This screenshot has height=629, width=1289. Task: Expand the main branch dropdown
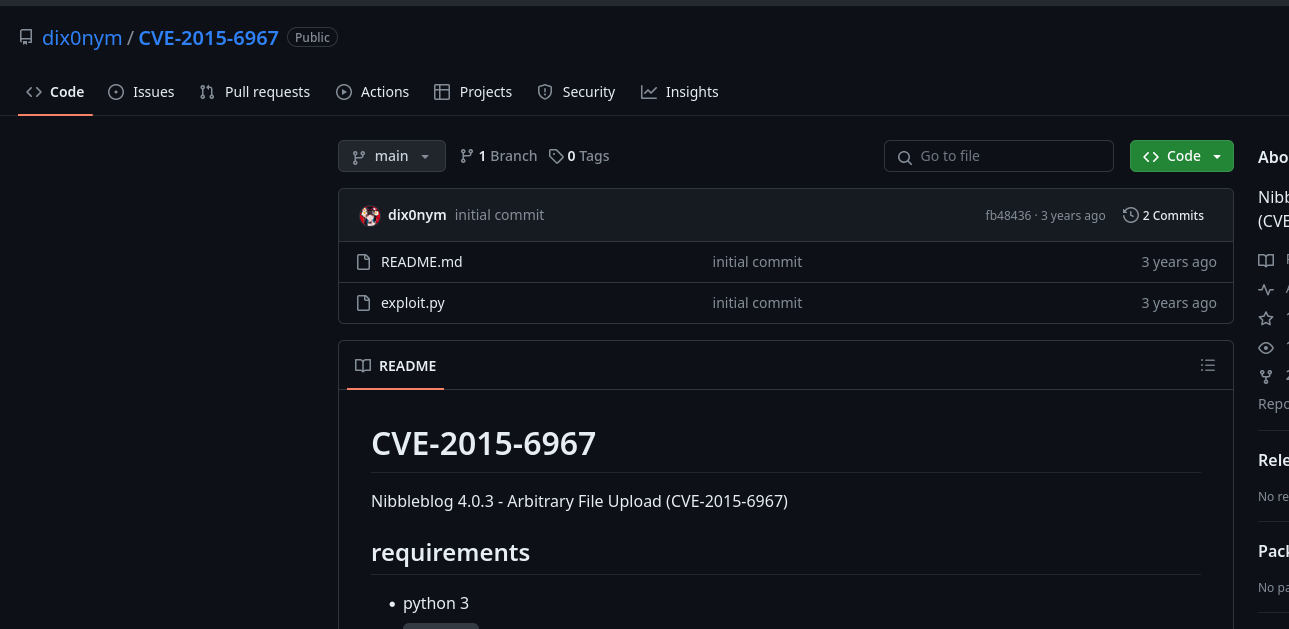click(x=392, y=156)
